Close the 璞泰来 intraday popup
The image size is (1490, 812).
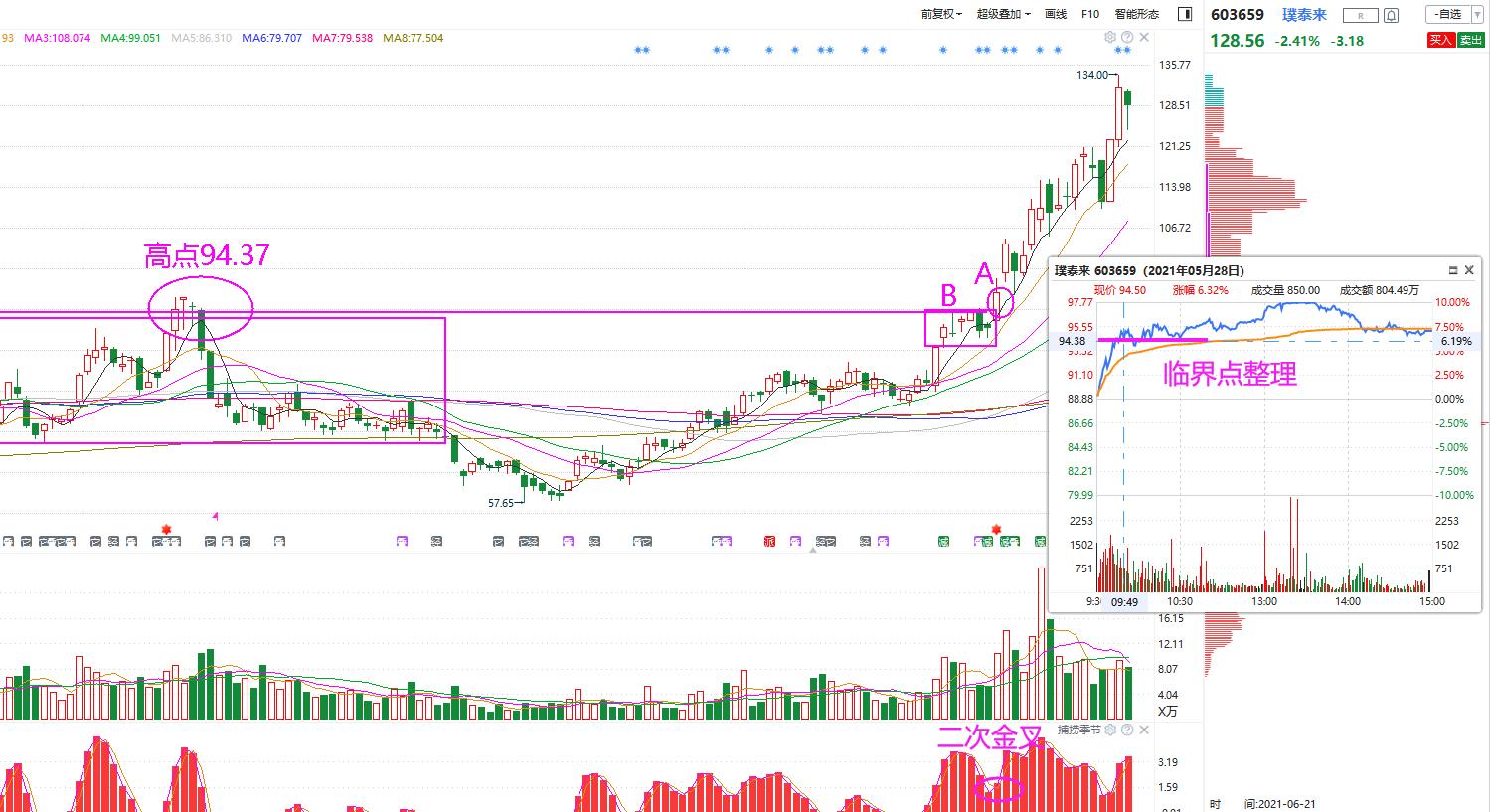[x=1470, y=270]
